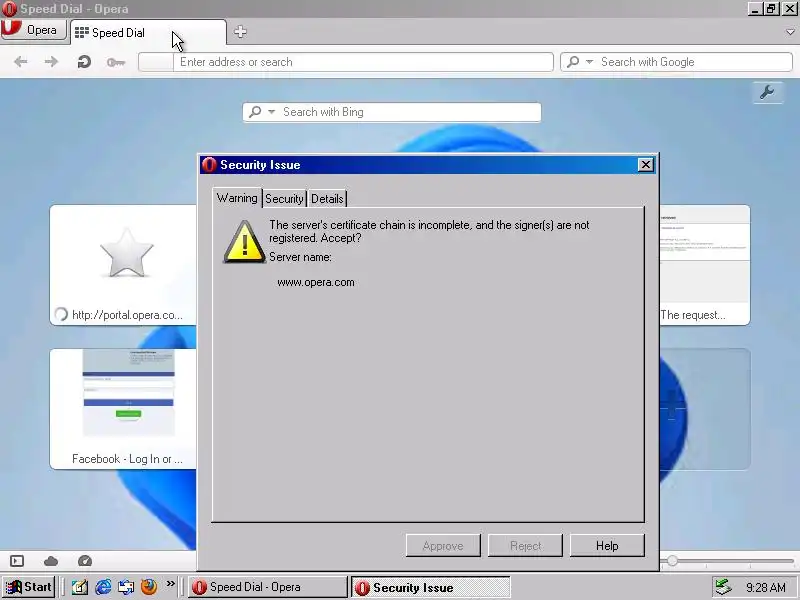The width and height of the screenshot is (800, 600).
Task: Expand the Bing search engine dropdown
Action: click(x=271, y=112)
